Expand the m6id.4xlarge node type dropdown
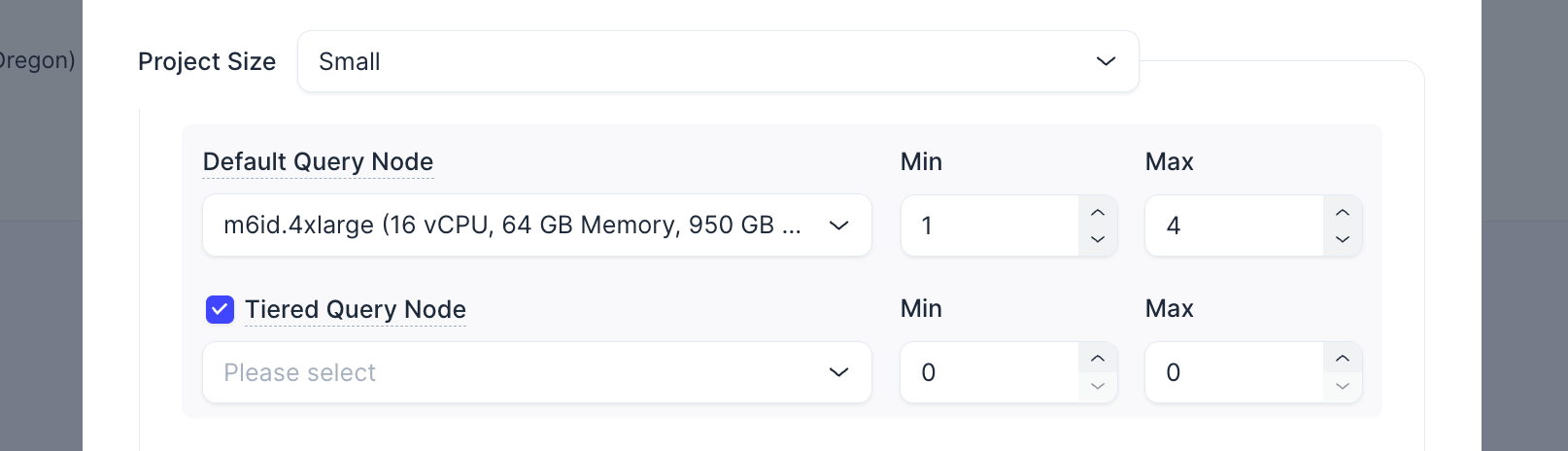 (x=536, y=225)
